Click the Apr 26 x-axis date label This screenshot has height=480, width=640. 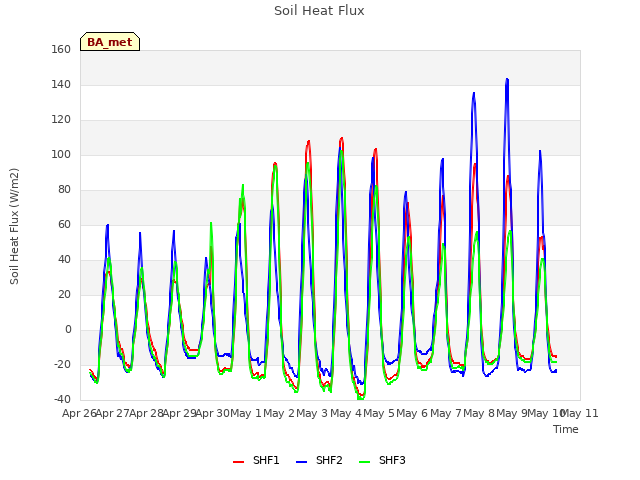pos(79,413)
